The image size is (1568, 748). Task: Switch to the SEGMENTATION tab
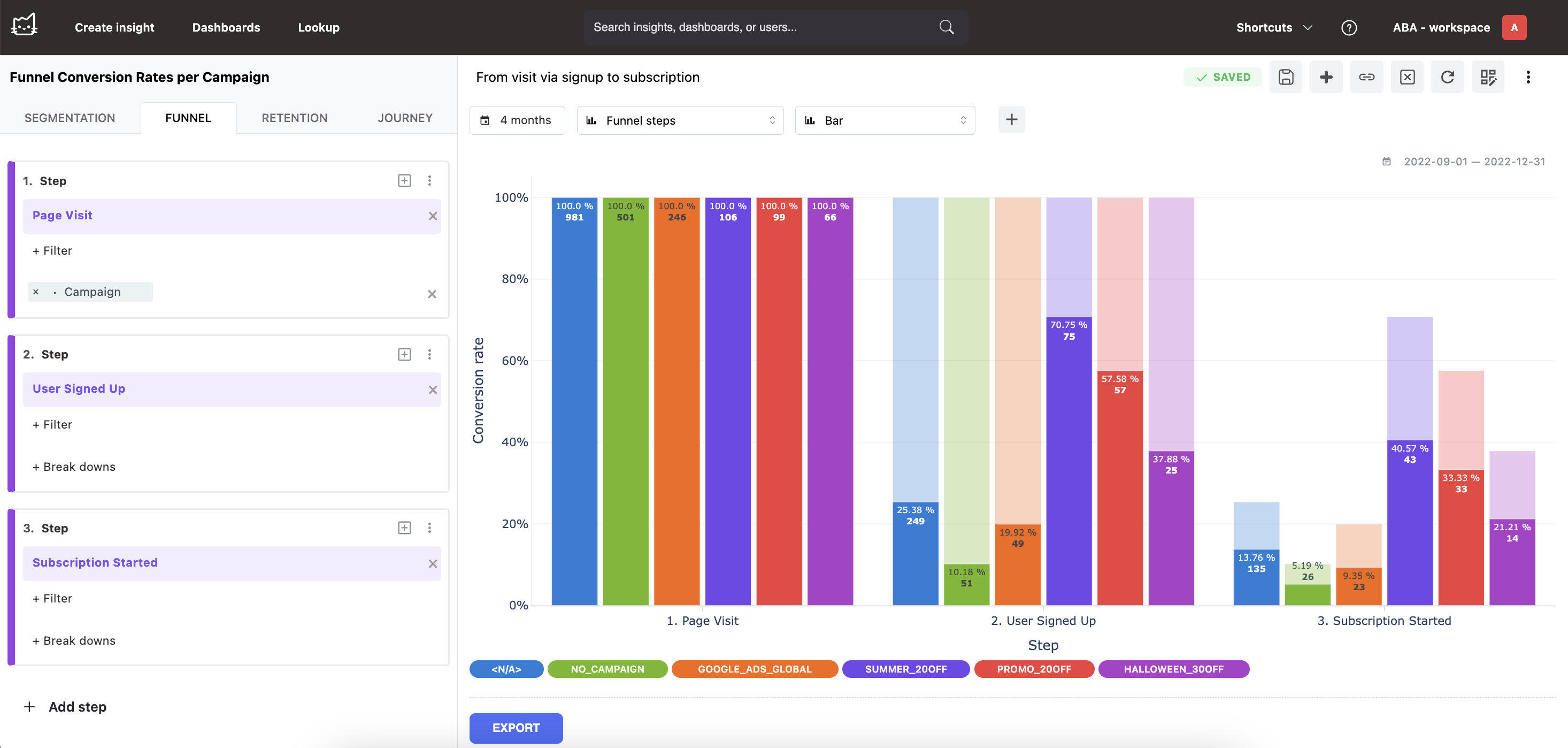pos(70,118)
